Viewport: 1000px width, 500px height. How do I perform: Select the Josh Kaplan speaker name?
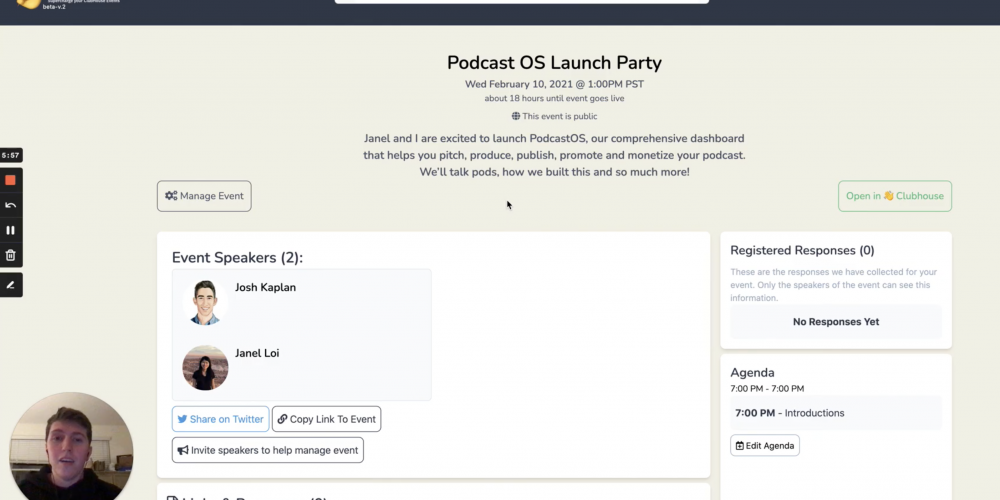coord(265,288)
